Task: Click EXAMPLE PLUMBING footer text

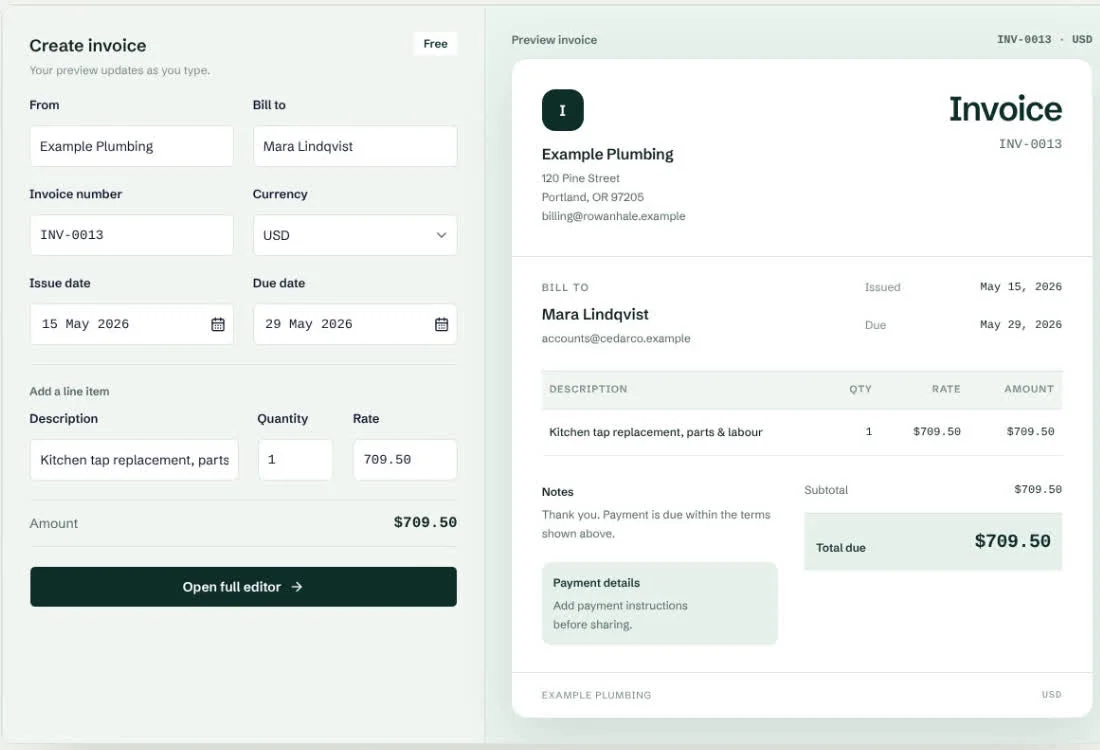Action: point(596,695)
